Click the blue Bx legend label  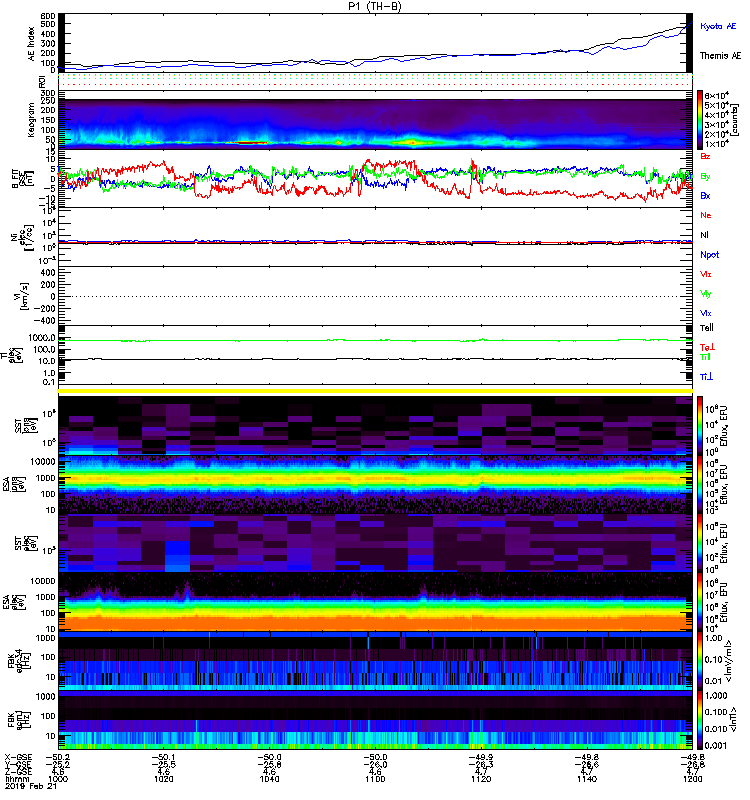(x=705, y=196)
